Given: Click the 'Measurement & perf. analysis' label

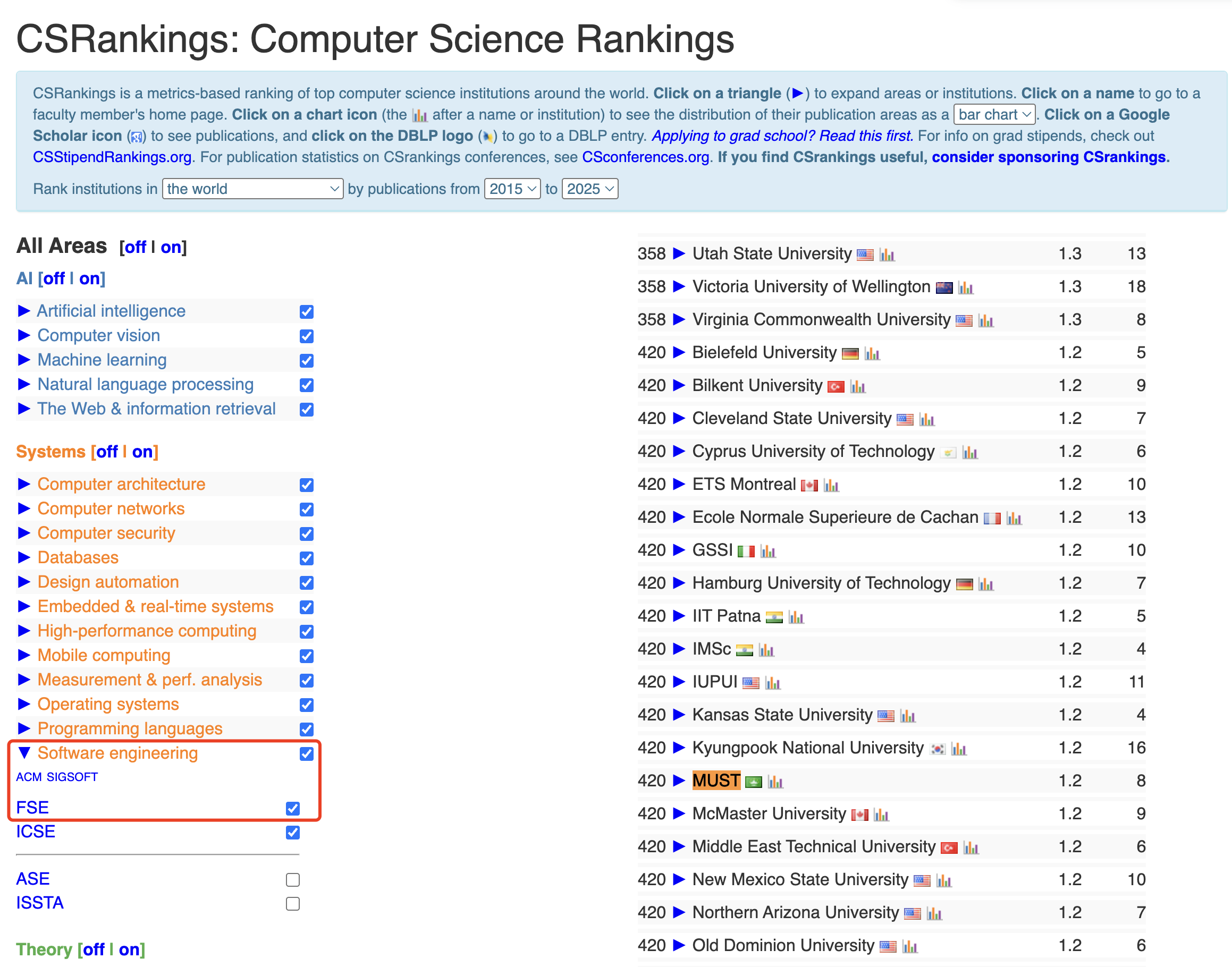Looking at the screenshot, I should pos(149,680).
